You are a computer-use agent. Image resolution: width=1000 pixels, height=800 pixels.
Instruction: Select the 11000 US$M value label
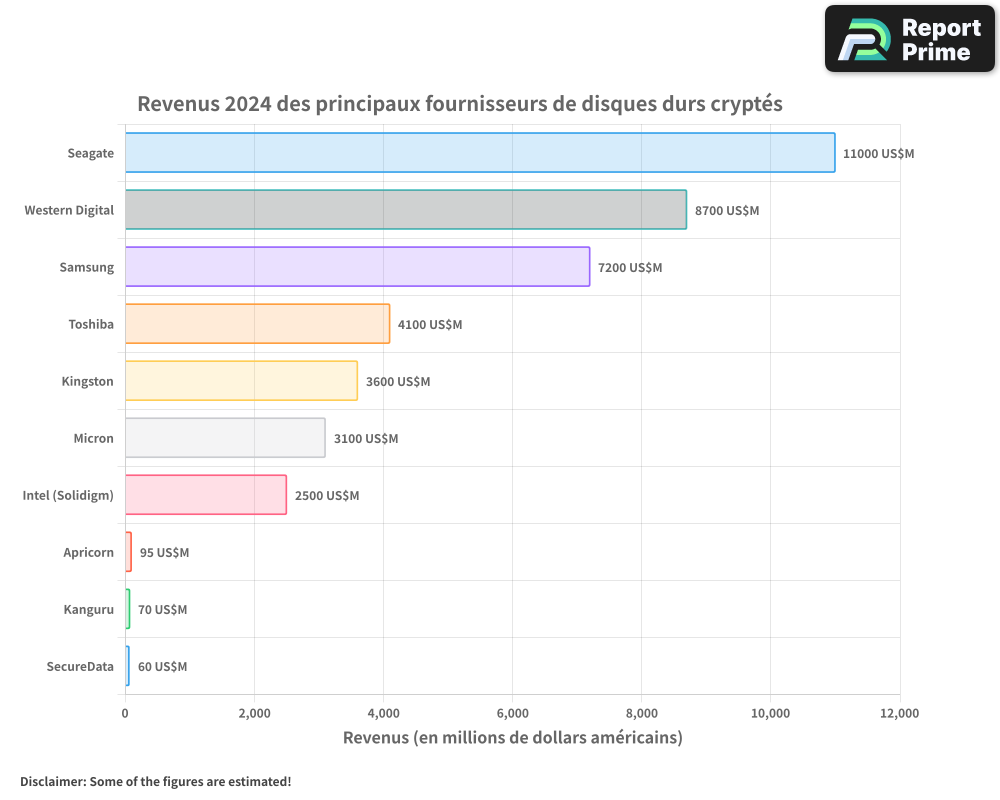point(878,154)
